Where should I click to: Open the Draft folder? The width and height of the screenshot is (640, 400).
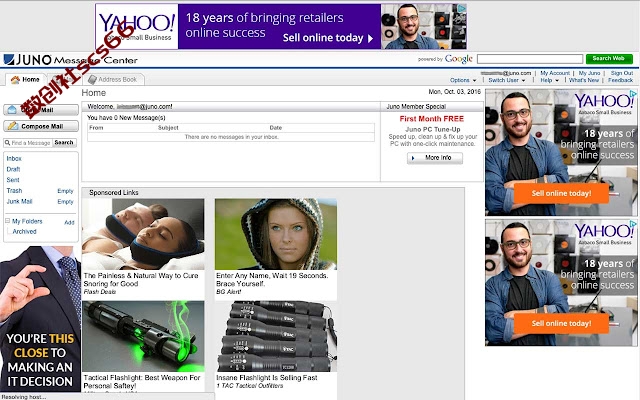point(13,169)
